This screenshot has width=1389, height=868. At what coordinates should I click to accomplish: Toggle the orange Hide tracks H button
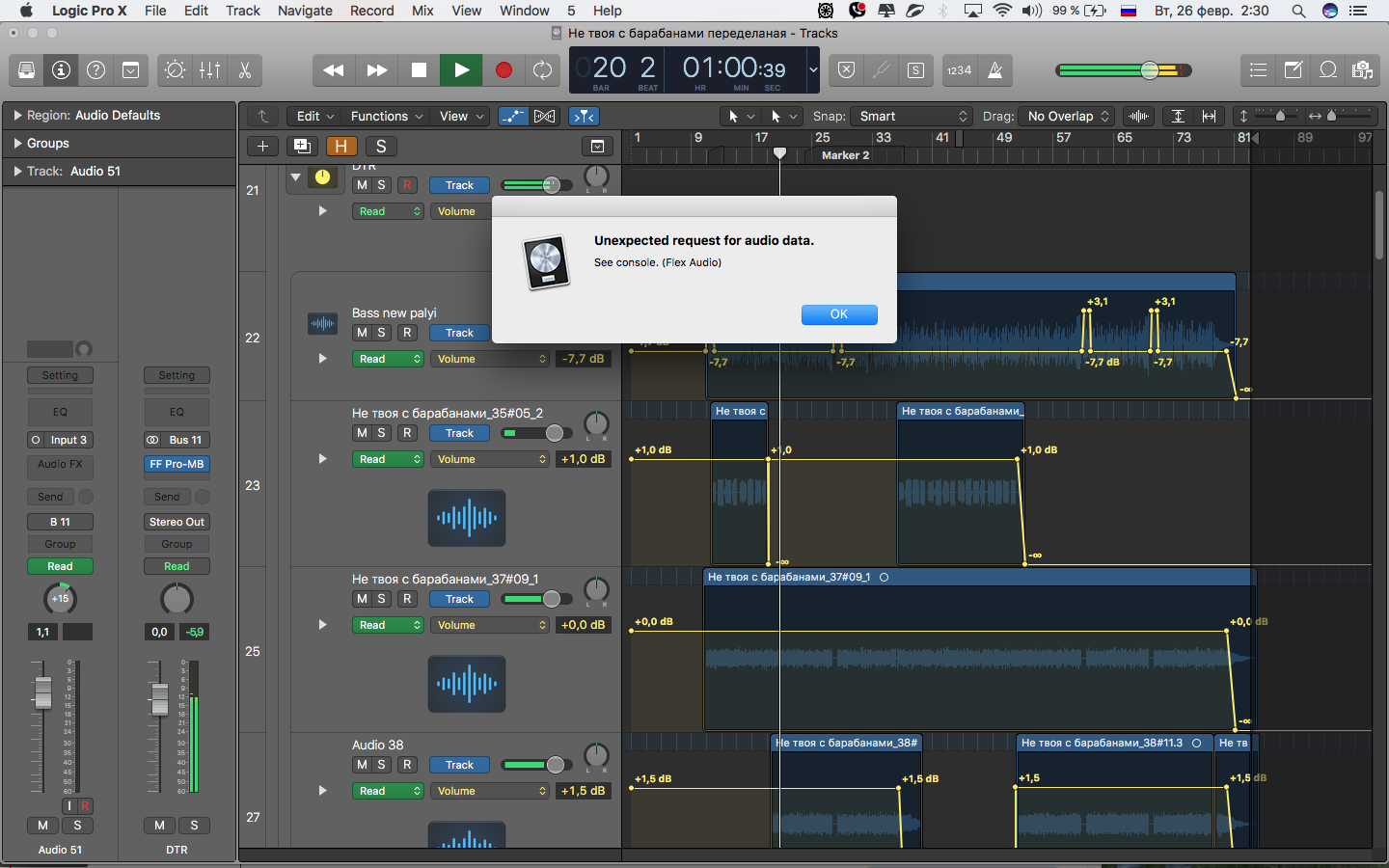point(340,147)
